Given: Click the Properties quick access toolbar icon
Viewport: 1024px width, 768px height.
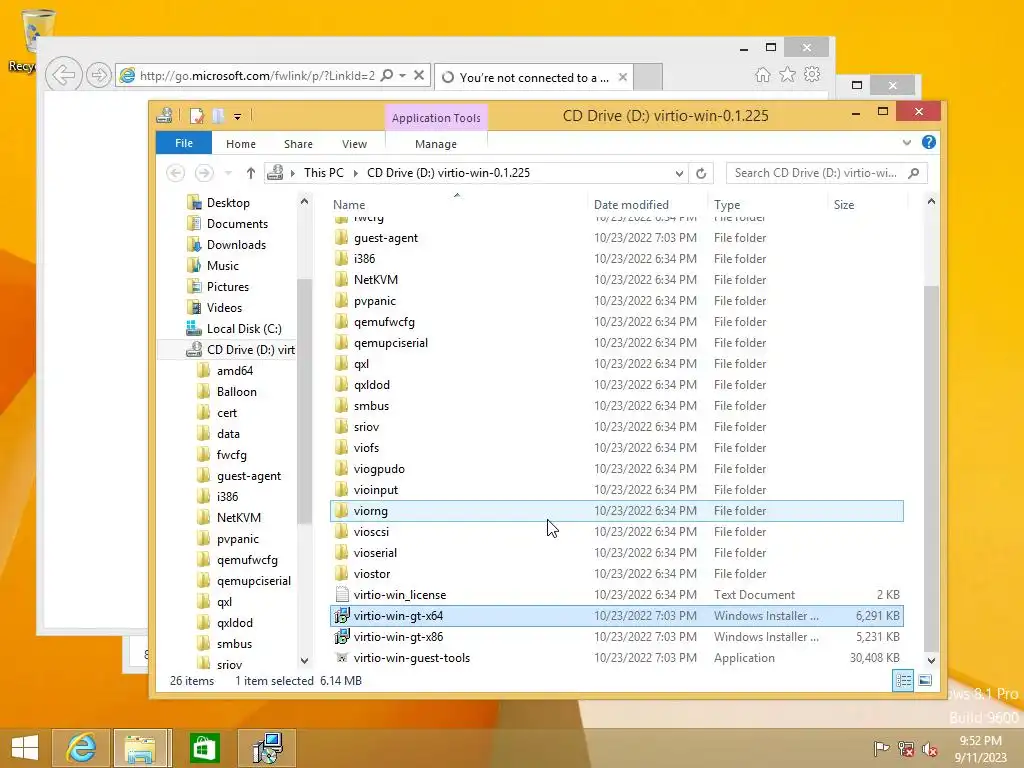Looking at the screenshot, I should (197, 116).
